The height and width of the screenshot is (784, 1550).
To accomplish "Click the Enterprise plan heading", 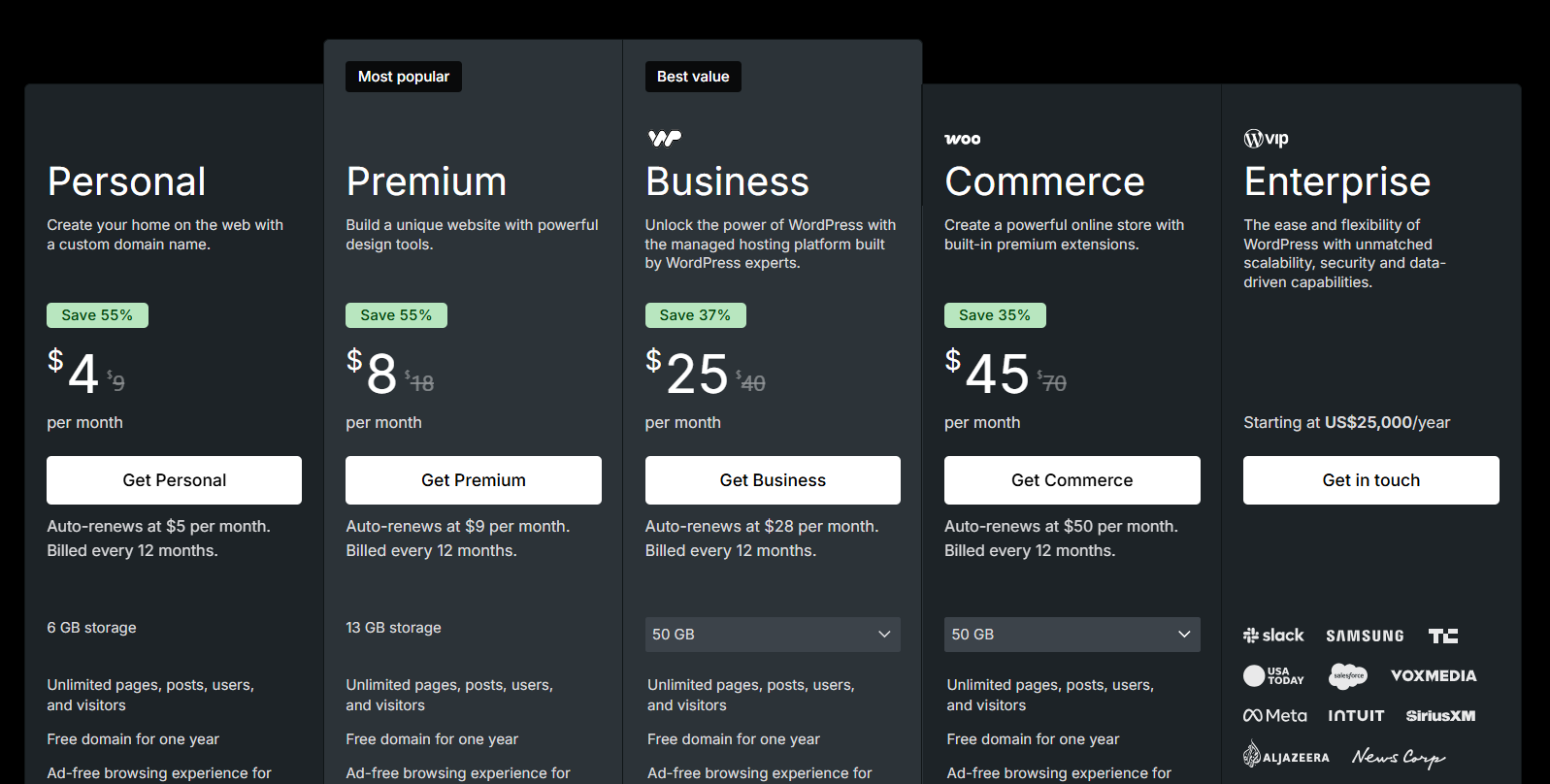I will pyautogui.click(x=1337, y=182).
